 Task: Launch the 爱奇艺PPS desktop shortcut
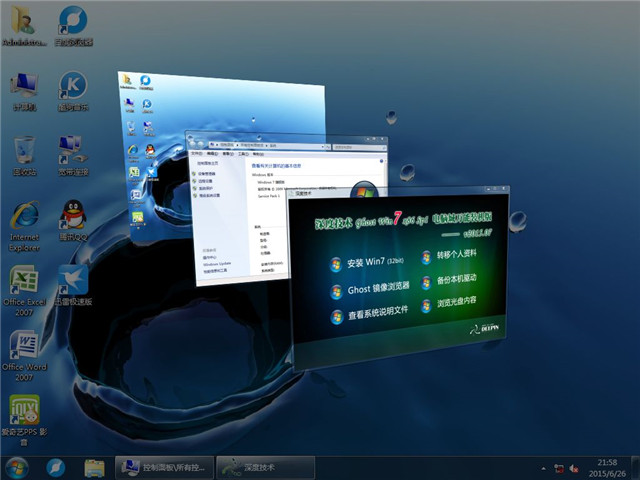(x=24, y=412)
